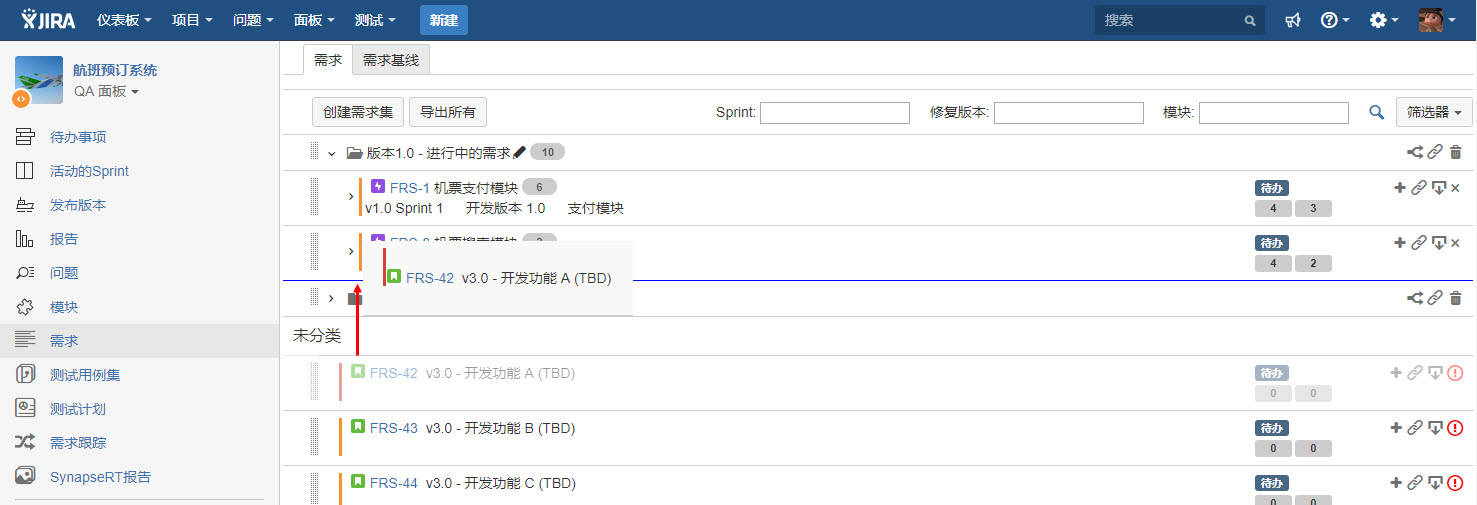Click the trash icon on the 版本1.0 row
The height and width of the screenshot is (505, 1477).
tap(1456, 153)
